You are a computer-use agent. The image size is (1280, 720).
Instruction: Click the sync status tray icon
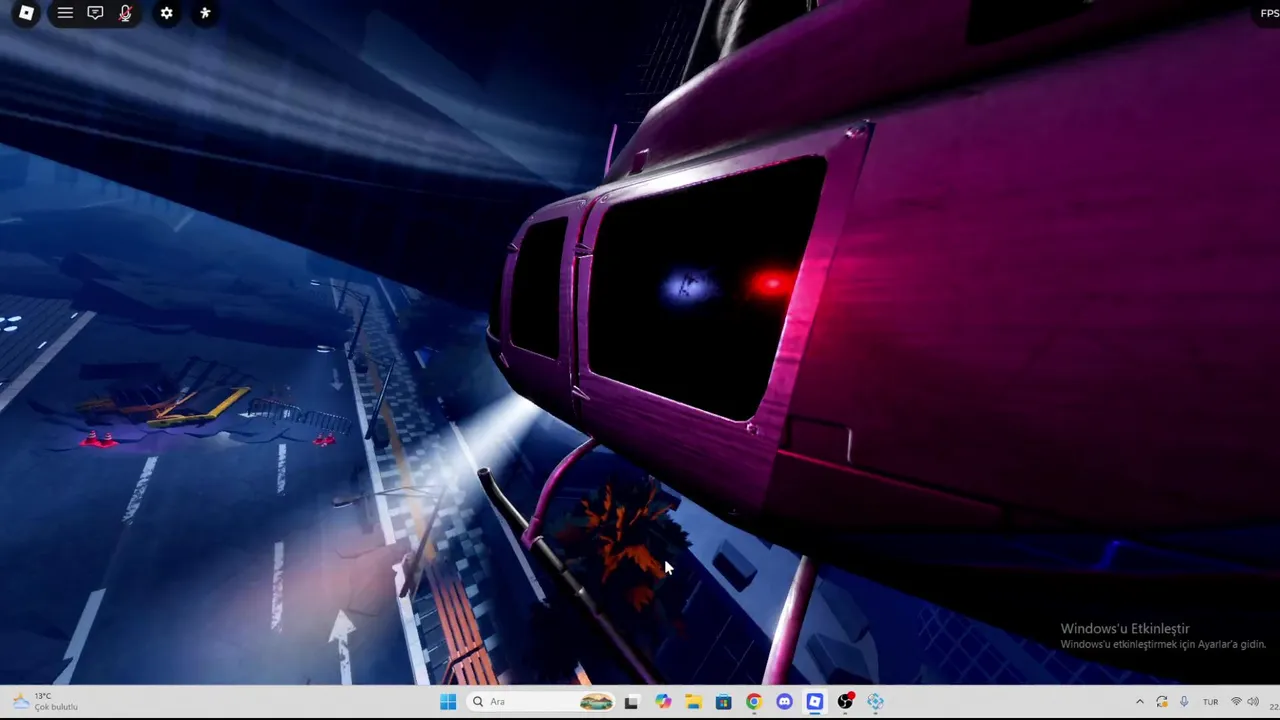point(1162,702)
